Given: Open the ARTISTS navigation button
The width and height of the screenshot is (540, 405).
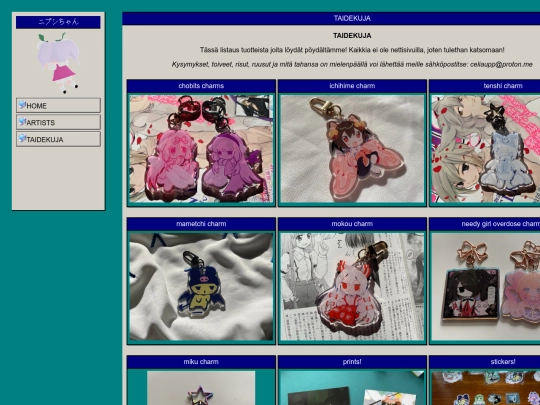Looking at the screenshot, I should tap(58, 122).
